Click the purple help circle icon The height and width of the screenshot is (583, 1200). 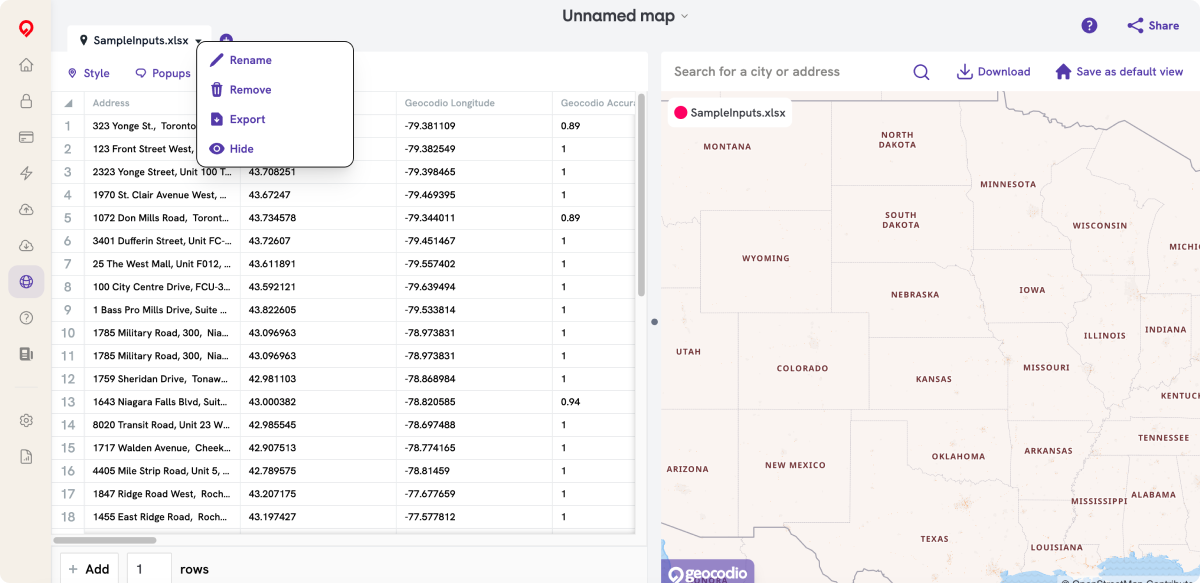(x=1089, y=26)
